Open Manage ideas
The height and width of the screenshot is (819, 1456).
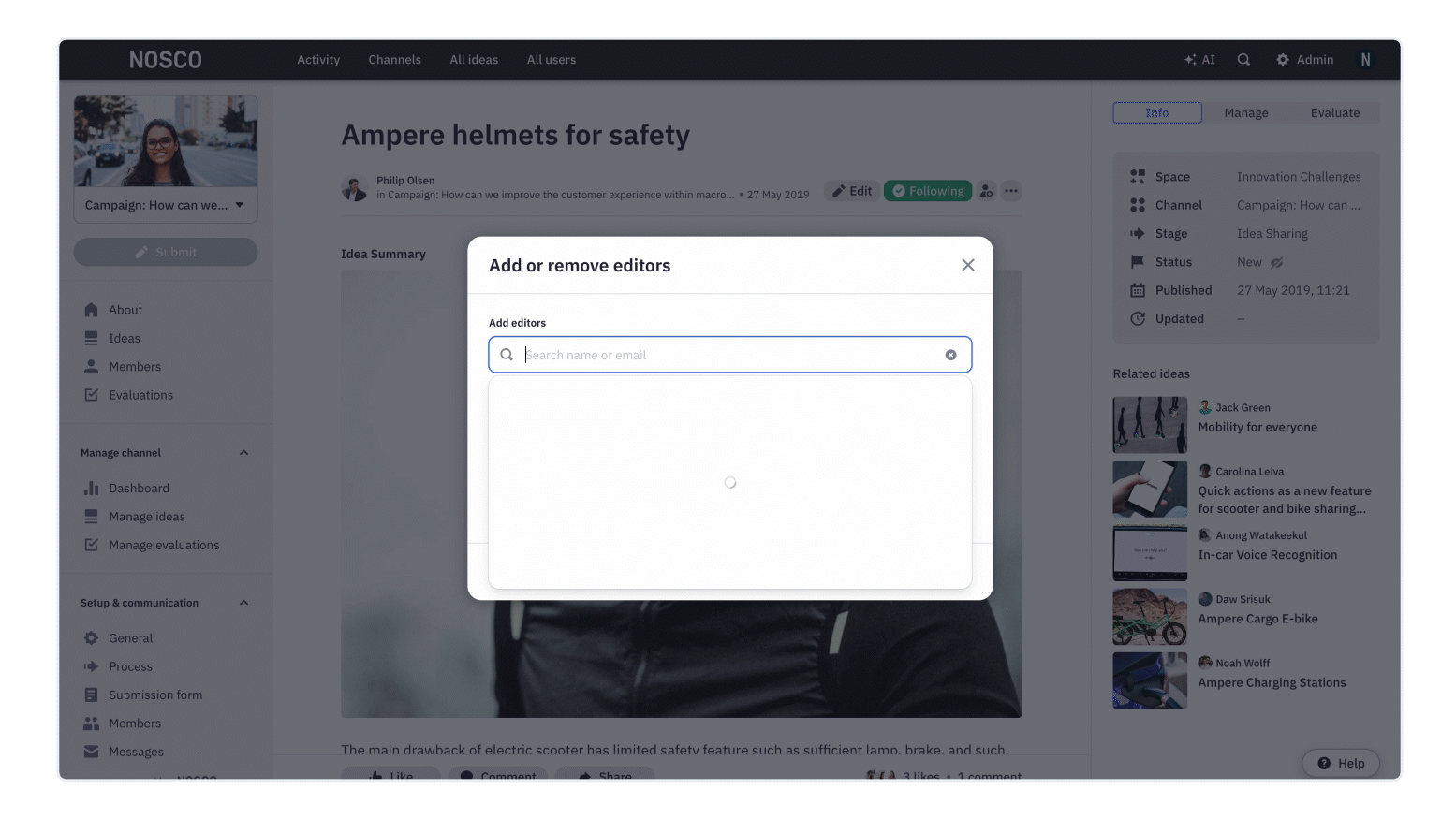point(147,517)
